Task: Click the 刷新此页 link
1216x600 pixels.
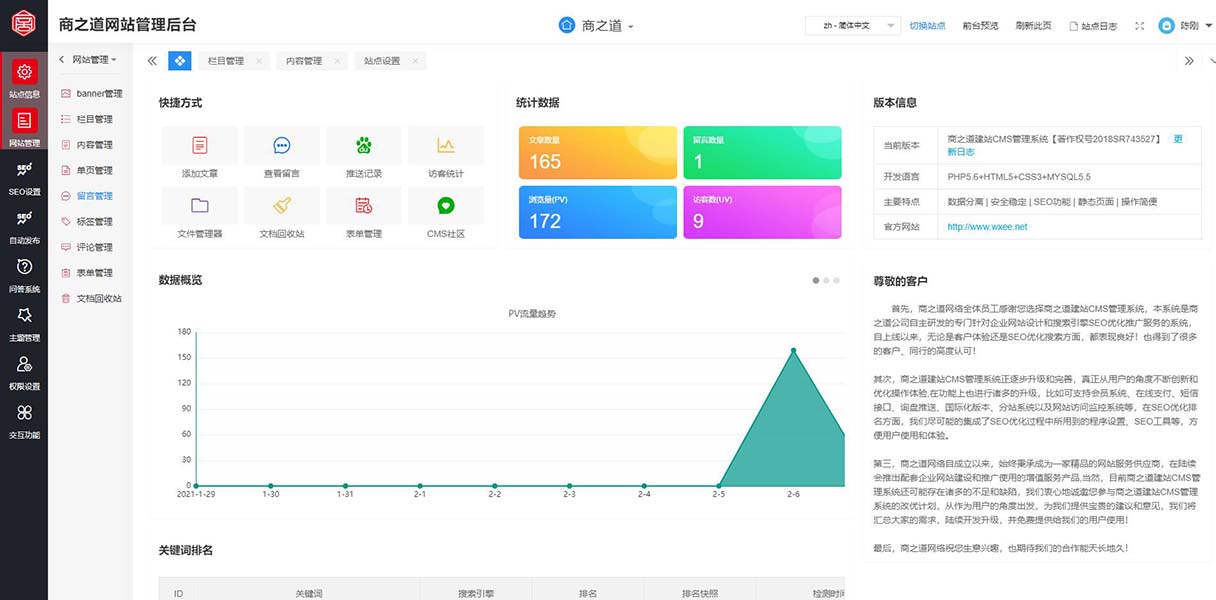Action: pos(1033,26)
